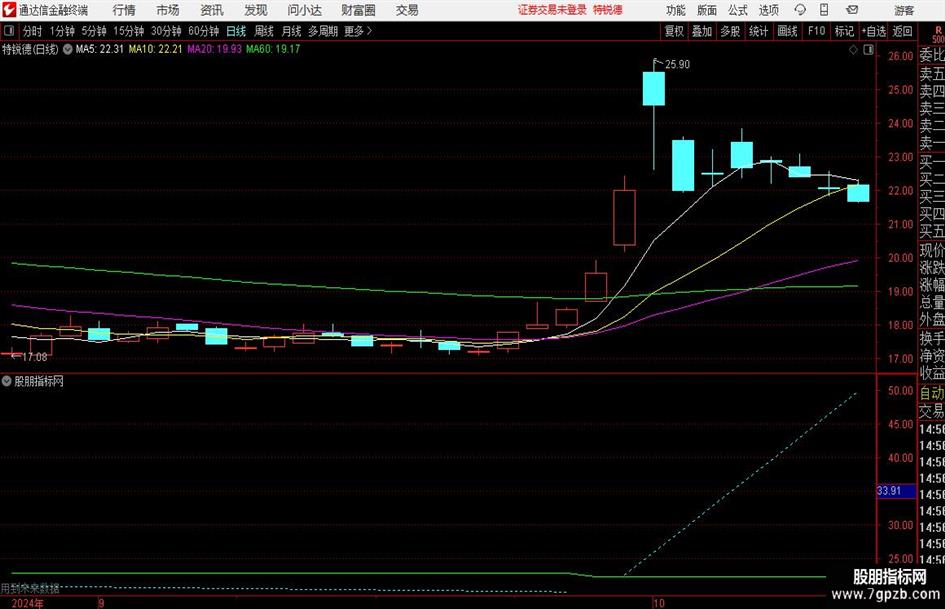
Task: Click the MA60: 19.17 label
Action: tap(273, 49)
